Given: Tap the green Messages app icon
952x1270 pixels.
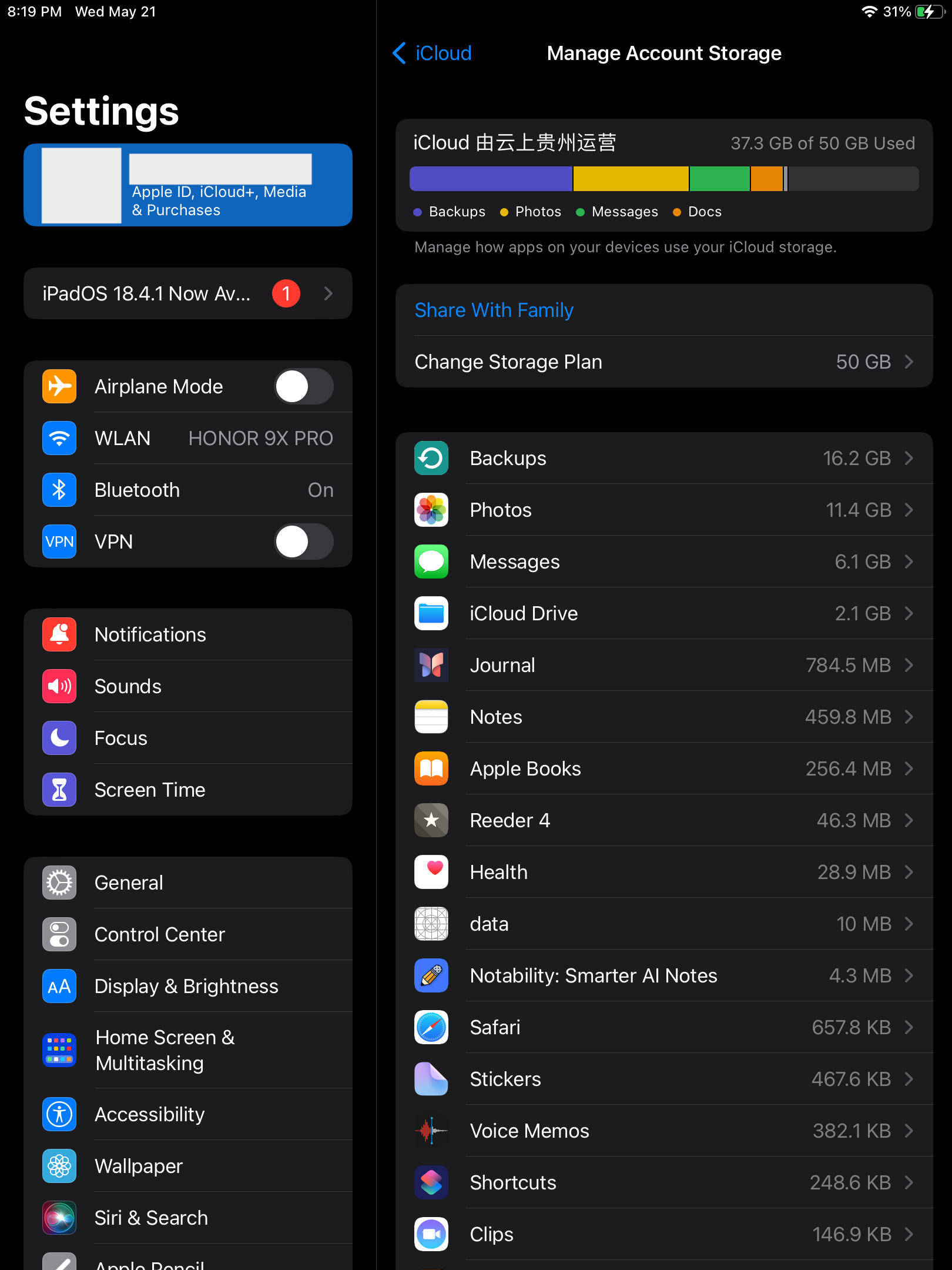Looking at the screenshot, I should (431, 562).
